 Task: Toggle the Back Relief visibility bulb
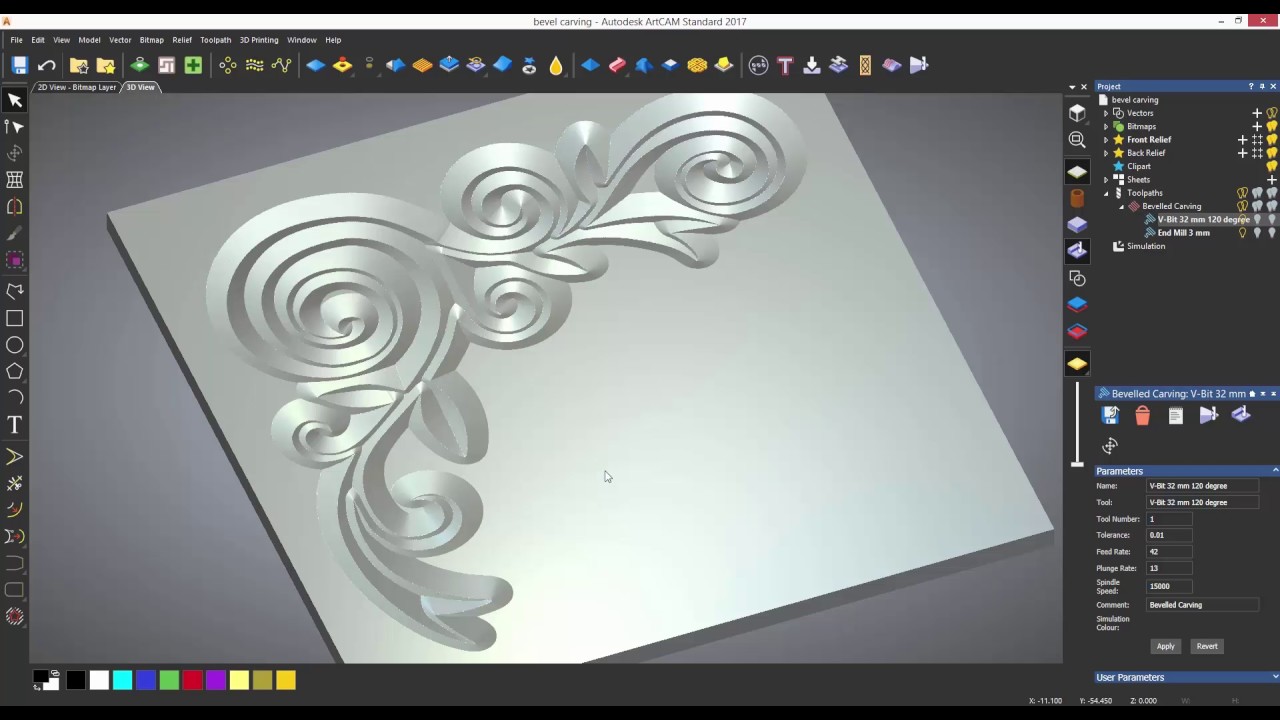point(1272,153)
